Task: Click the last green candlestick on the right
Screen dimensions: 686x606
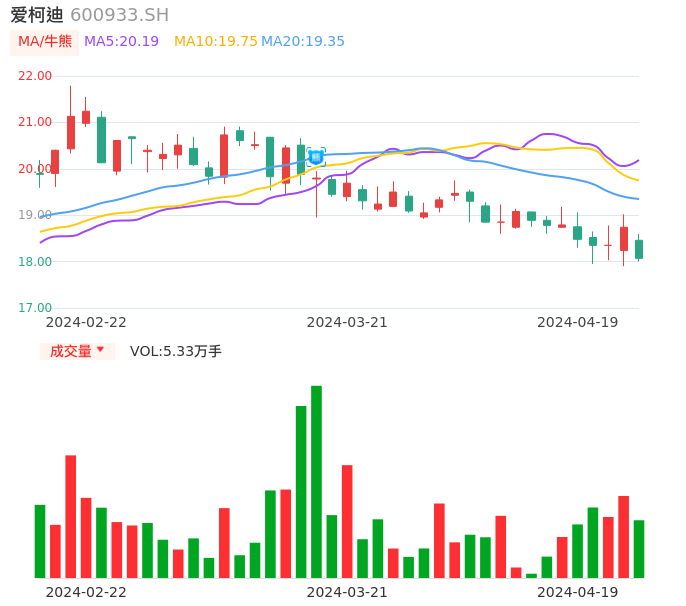Action: (639, 249)
